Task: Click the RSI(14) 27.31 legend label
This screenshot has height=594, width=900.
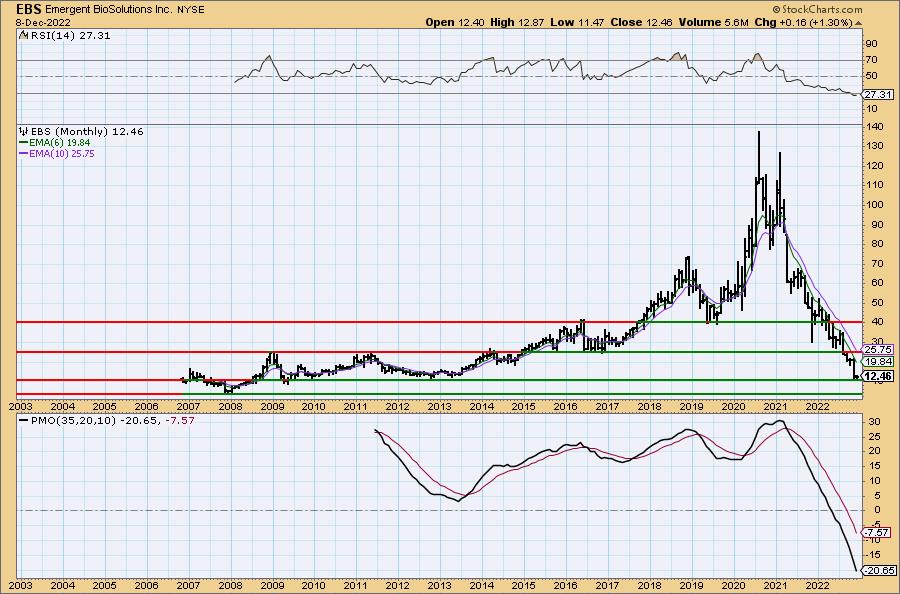Action: (69, 35)
